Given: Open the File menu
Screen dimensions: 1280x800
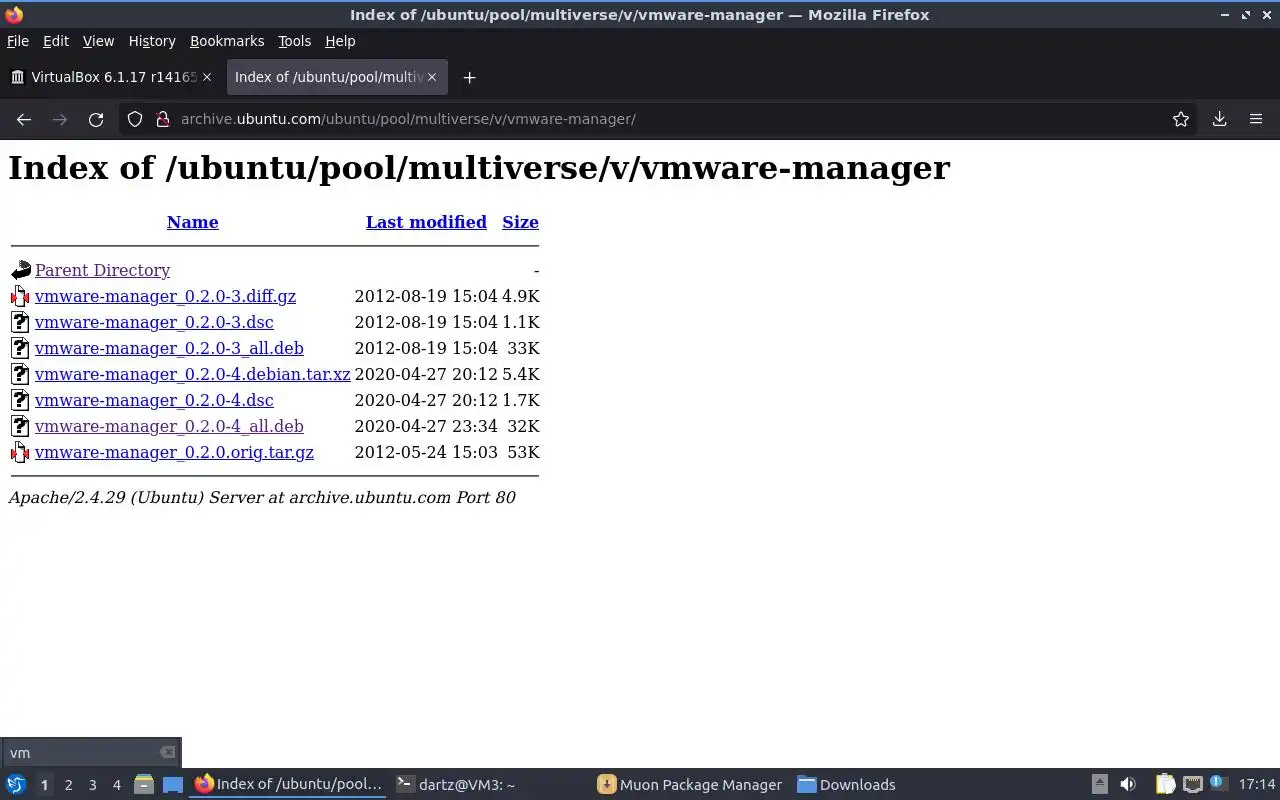Looking at the screenshot, I should click(x=18, y=41).
